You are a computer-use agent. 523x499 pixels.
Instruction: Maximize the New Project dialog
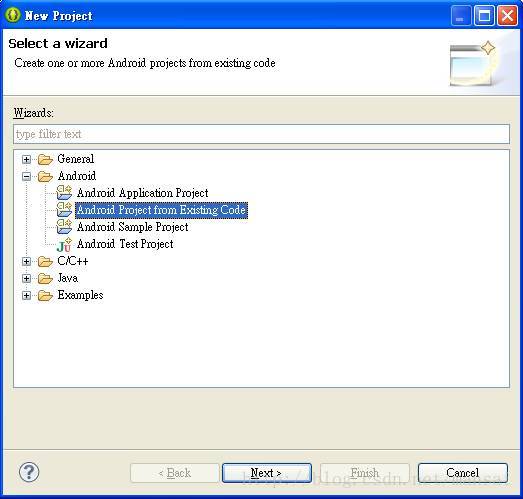[484, 16]
